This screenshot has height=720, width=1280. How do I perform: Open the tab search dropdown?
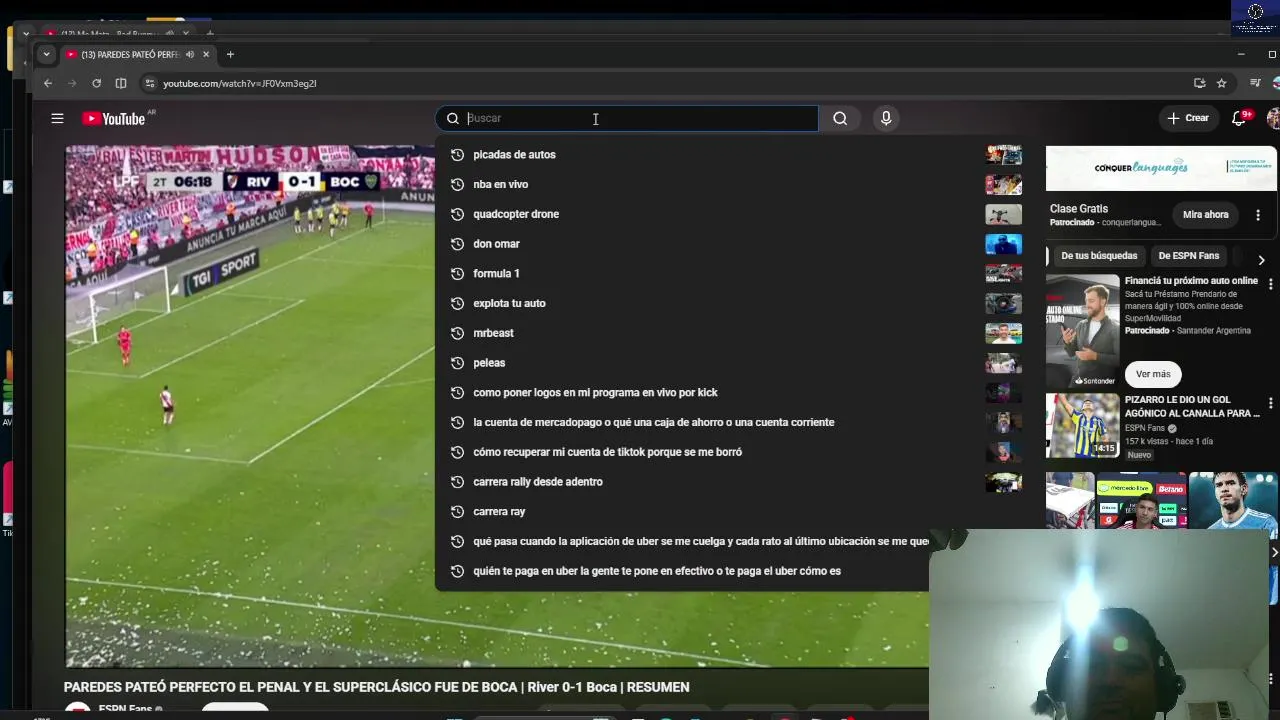click(46, 54)
